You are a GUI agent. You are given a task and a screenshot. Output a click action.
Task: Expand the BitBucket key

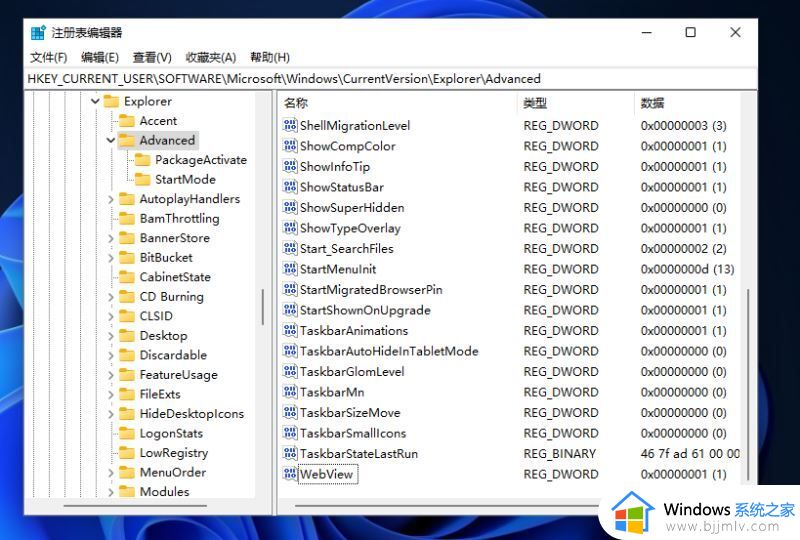111,257
